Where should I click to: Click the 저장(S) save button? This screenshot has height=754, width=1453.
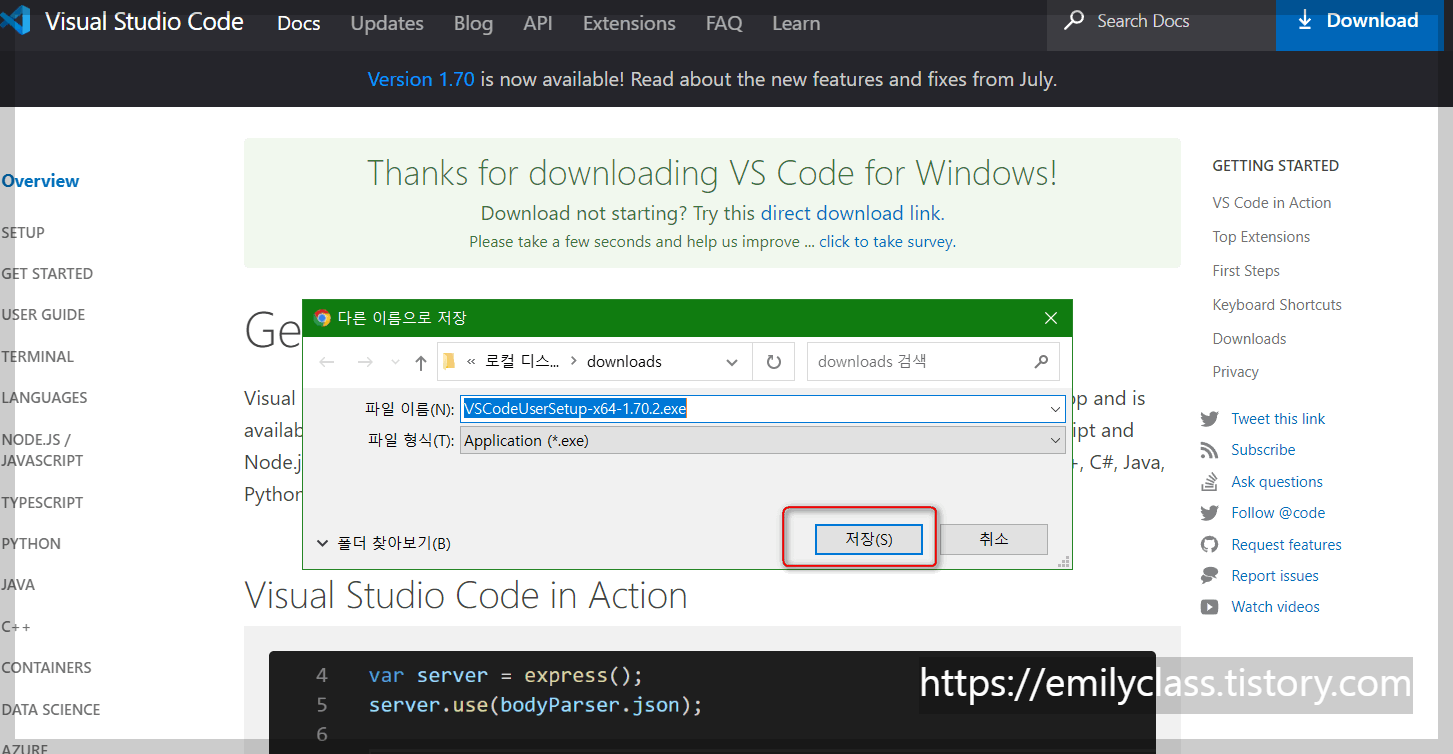tap(868, 539)
